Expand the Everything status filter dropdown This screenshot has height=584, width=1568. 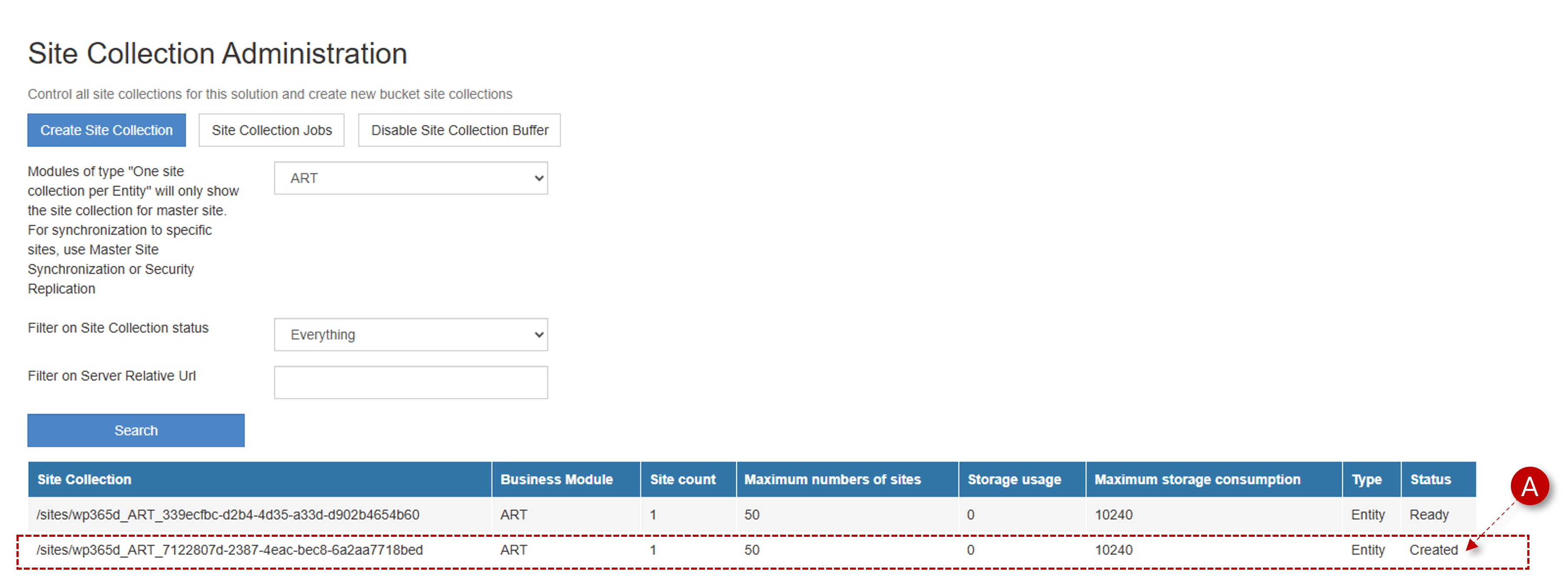pyautogui.click(x=411, y=335)
